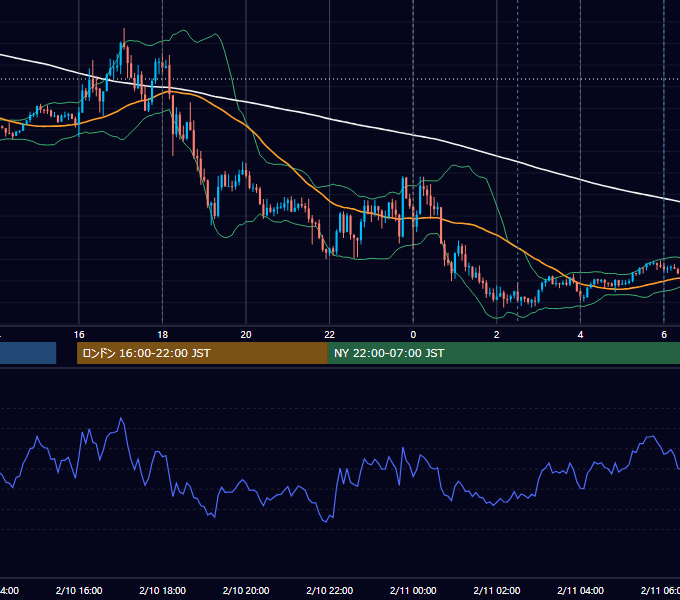Click the 2/11 00:00 time label
The height and width of the screenshot is (600, 680).
pyautogui.click(x=413, y=590)
